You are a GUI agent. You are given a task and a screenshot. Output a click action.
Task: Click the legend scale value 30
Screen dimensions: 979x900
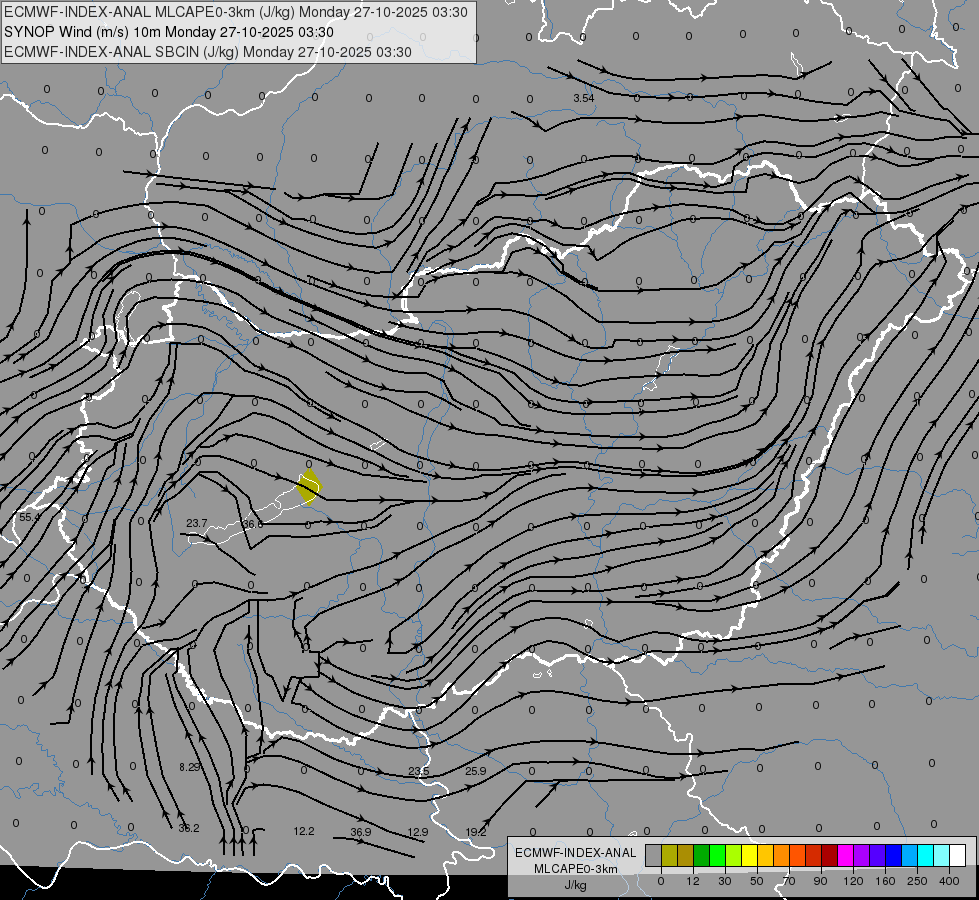click(725, 881)
